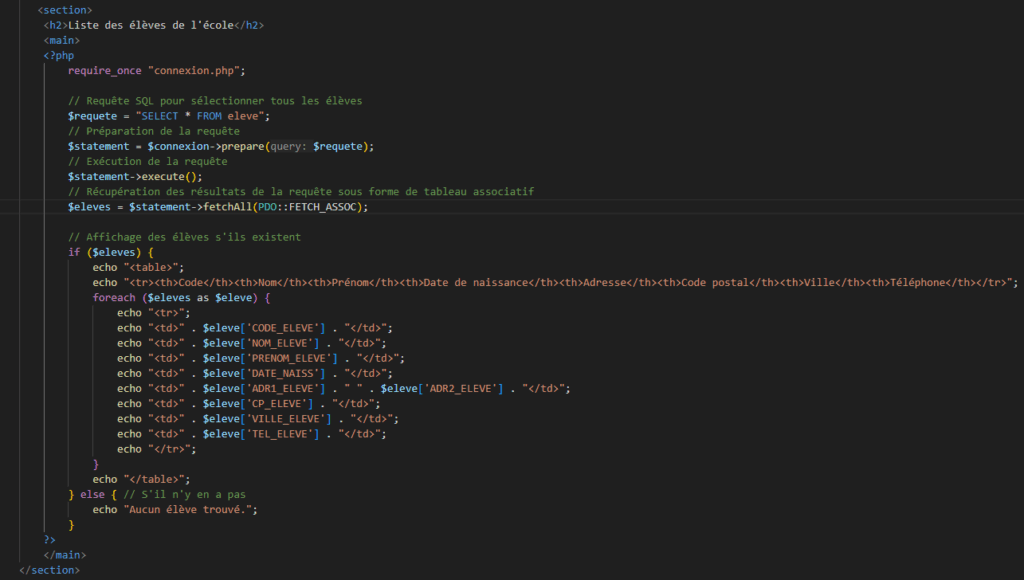Click the 'CODE_ELEVE' array key
Viewport: 1024px width, 580px height.
(289, 328)
